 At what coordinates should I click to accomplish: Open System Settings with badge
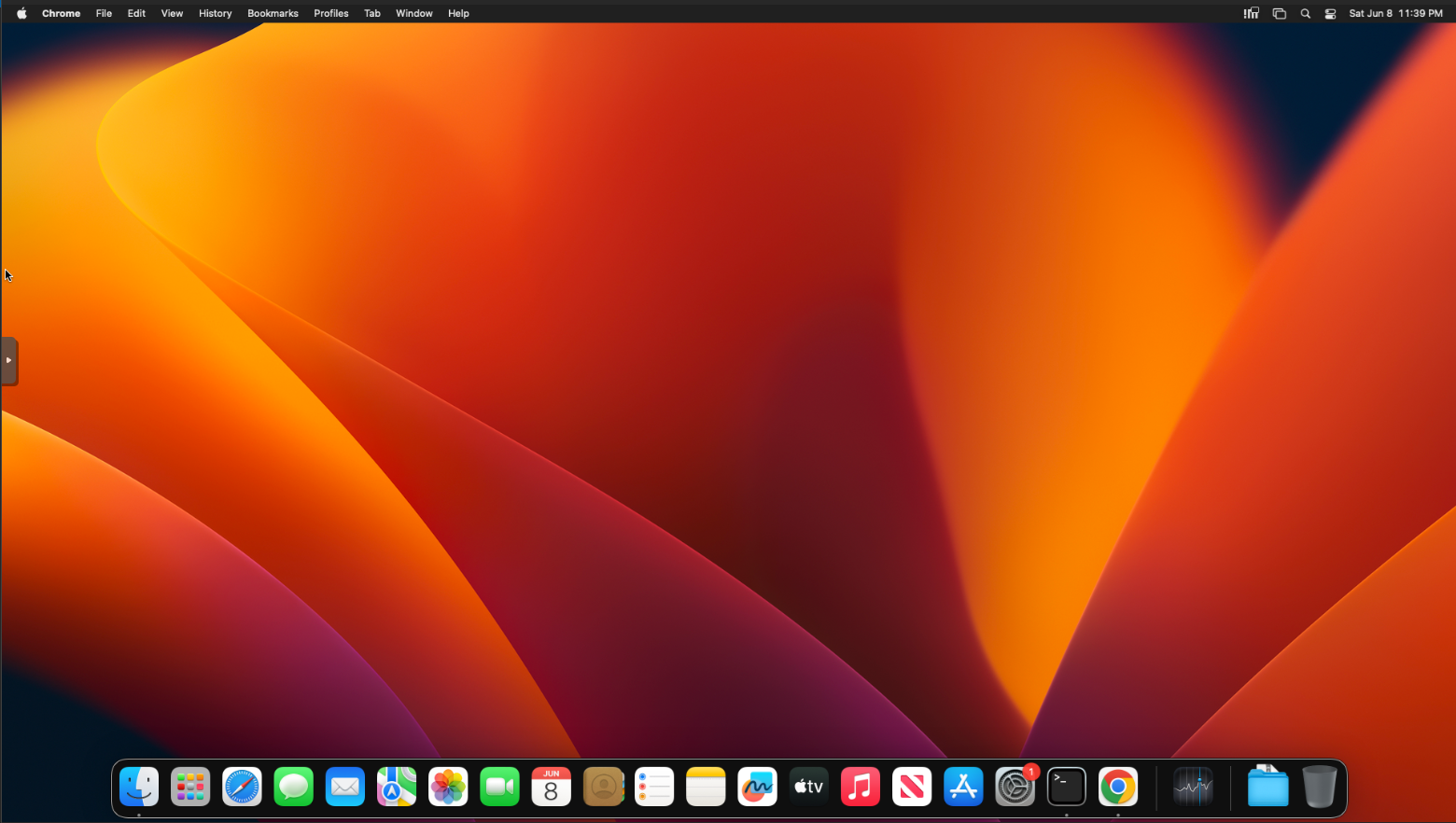click(x=1015, y=787)
